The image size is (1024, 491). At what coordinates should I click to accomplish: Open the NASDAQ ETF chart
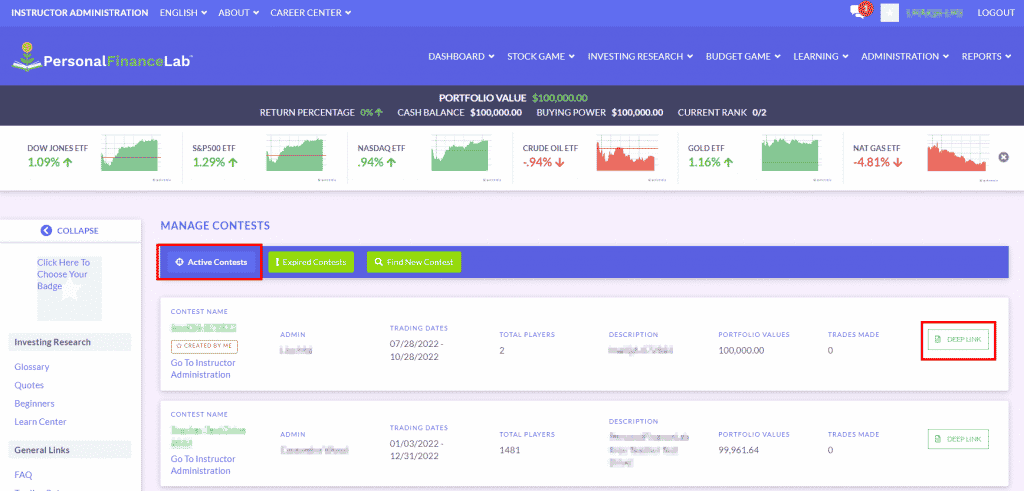(461, 155)
